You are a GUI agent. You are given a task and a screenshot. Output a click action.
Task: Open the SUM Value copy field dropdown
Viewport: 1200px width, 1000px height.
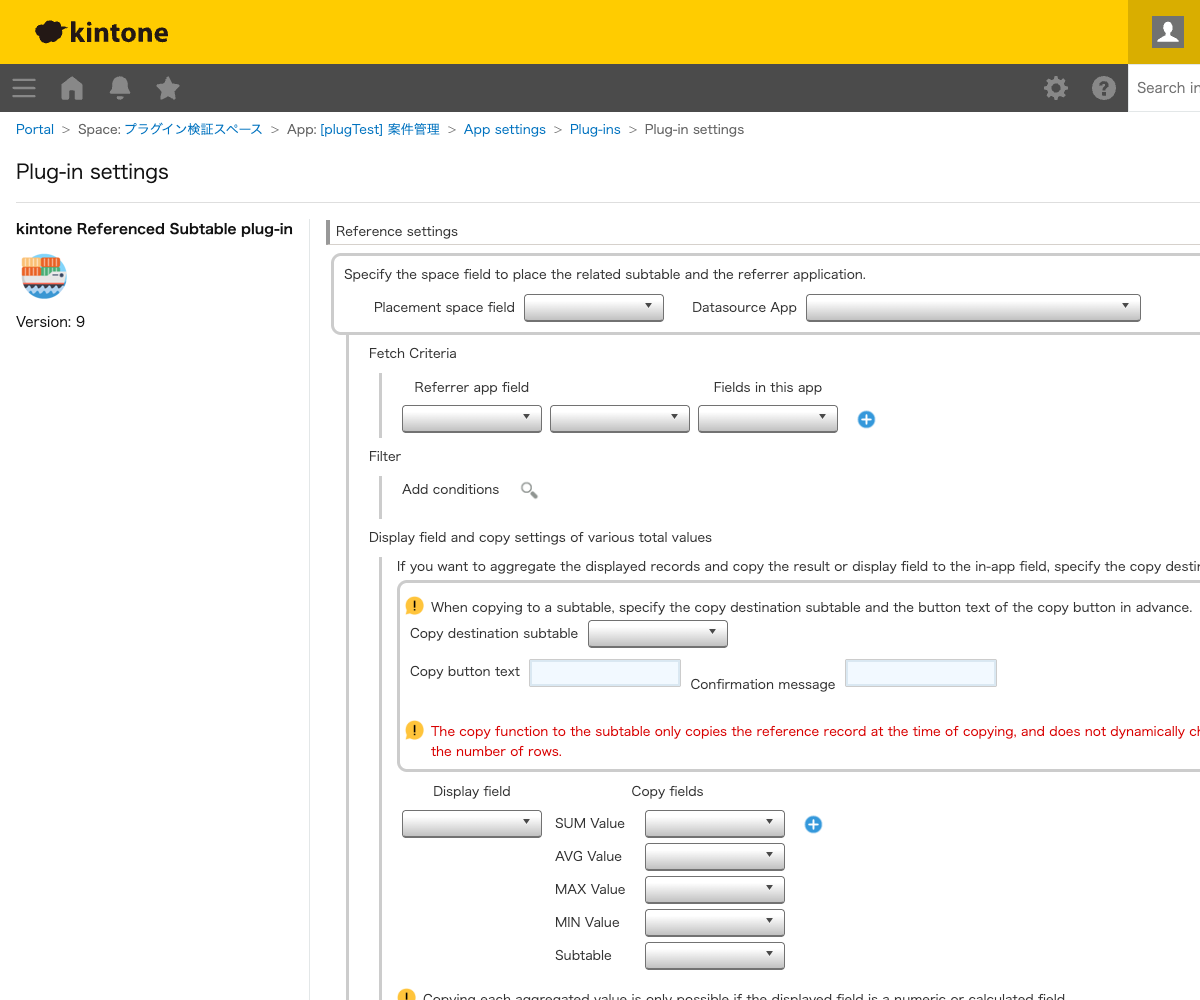coord(715,824)
